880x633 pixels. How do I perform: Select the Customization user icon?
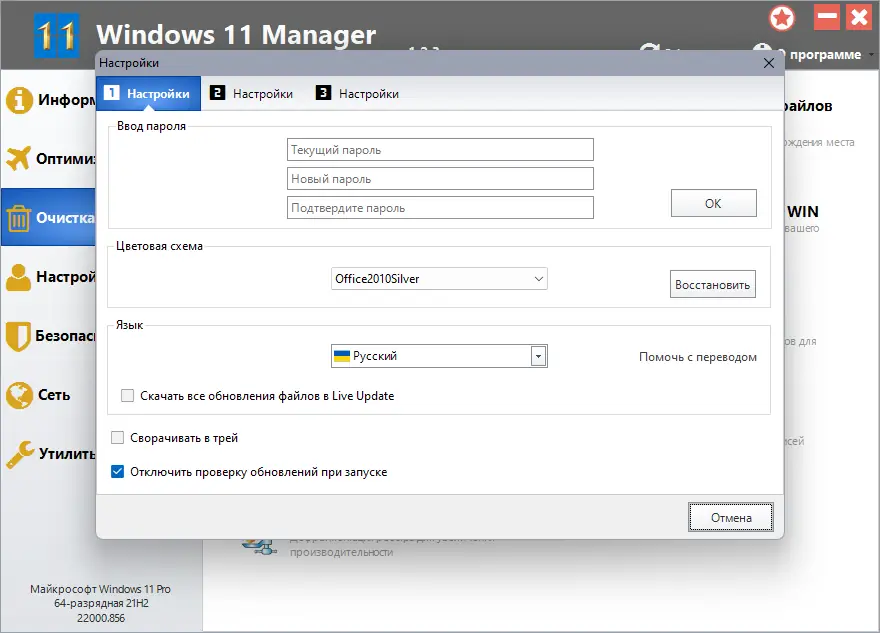19,277
